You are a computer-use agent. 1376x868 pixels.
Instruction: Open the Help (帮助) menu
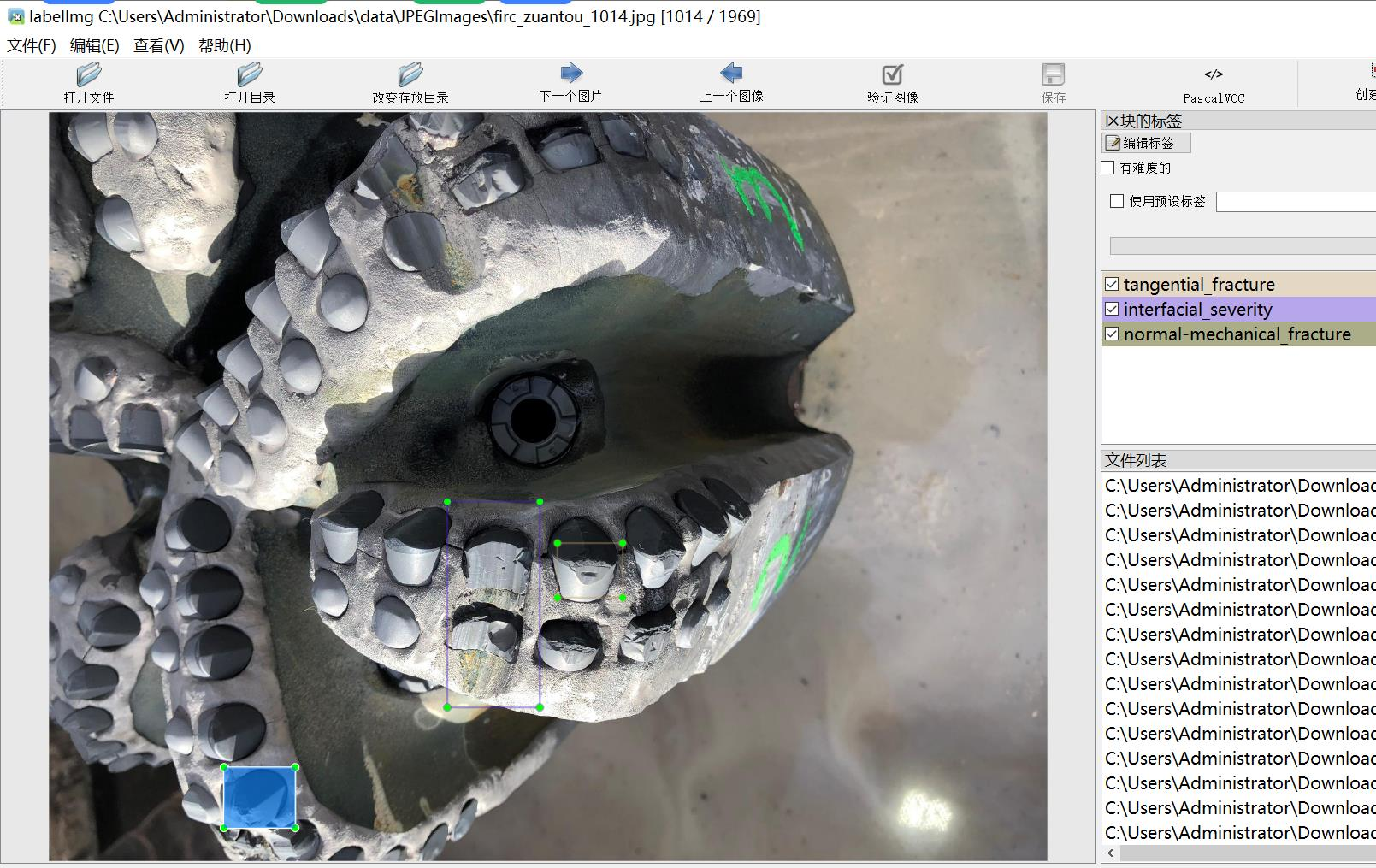click(224, 45)
